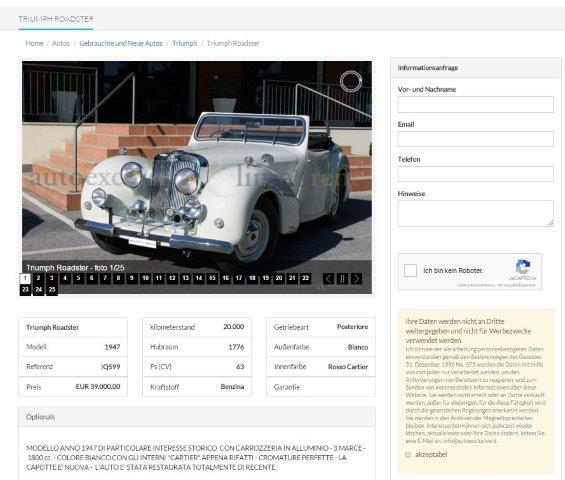Click the 'Triumph Roadster - foto 1/25' caption
Viewport: 565px width, 480px height.
pyautogui.click(x=75, y=268)
